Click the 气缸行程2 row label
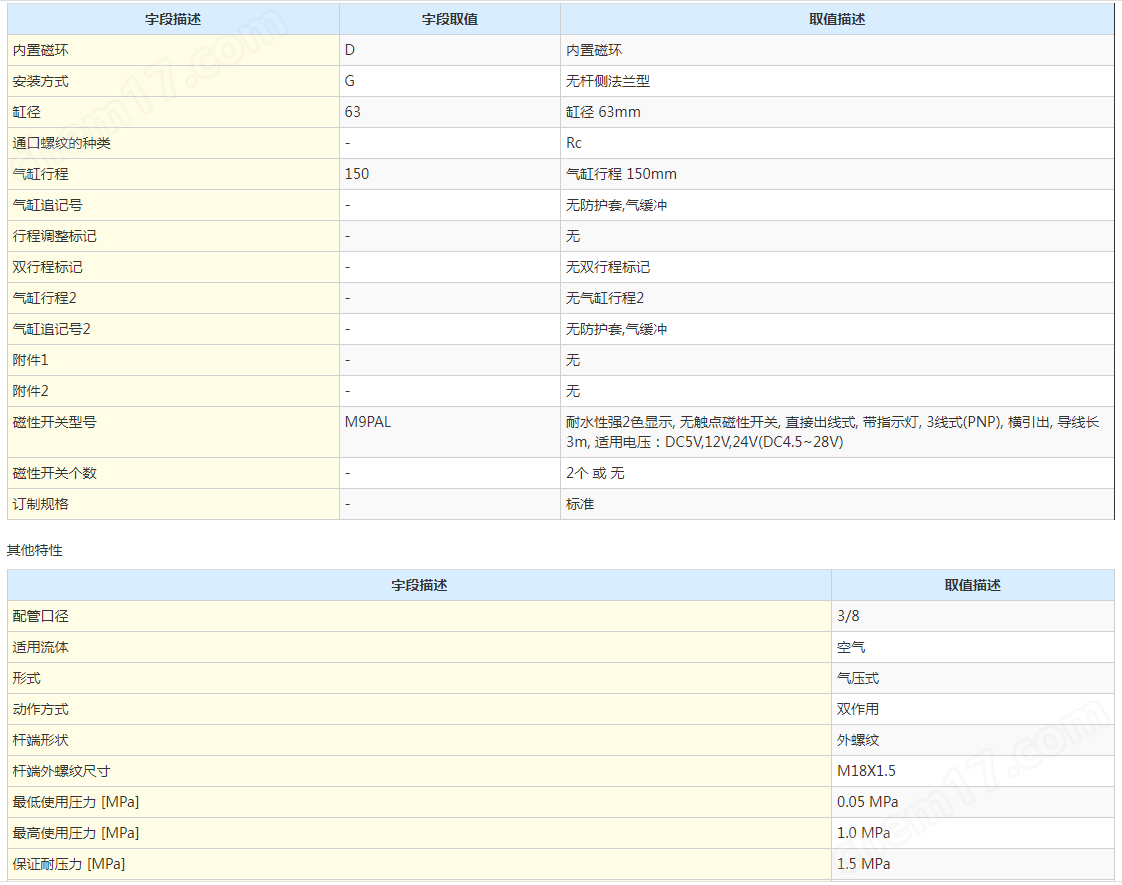Viewport: 1122px width, 885px height. (44, 298)
